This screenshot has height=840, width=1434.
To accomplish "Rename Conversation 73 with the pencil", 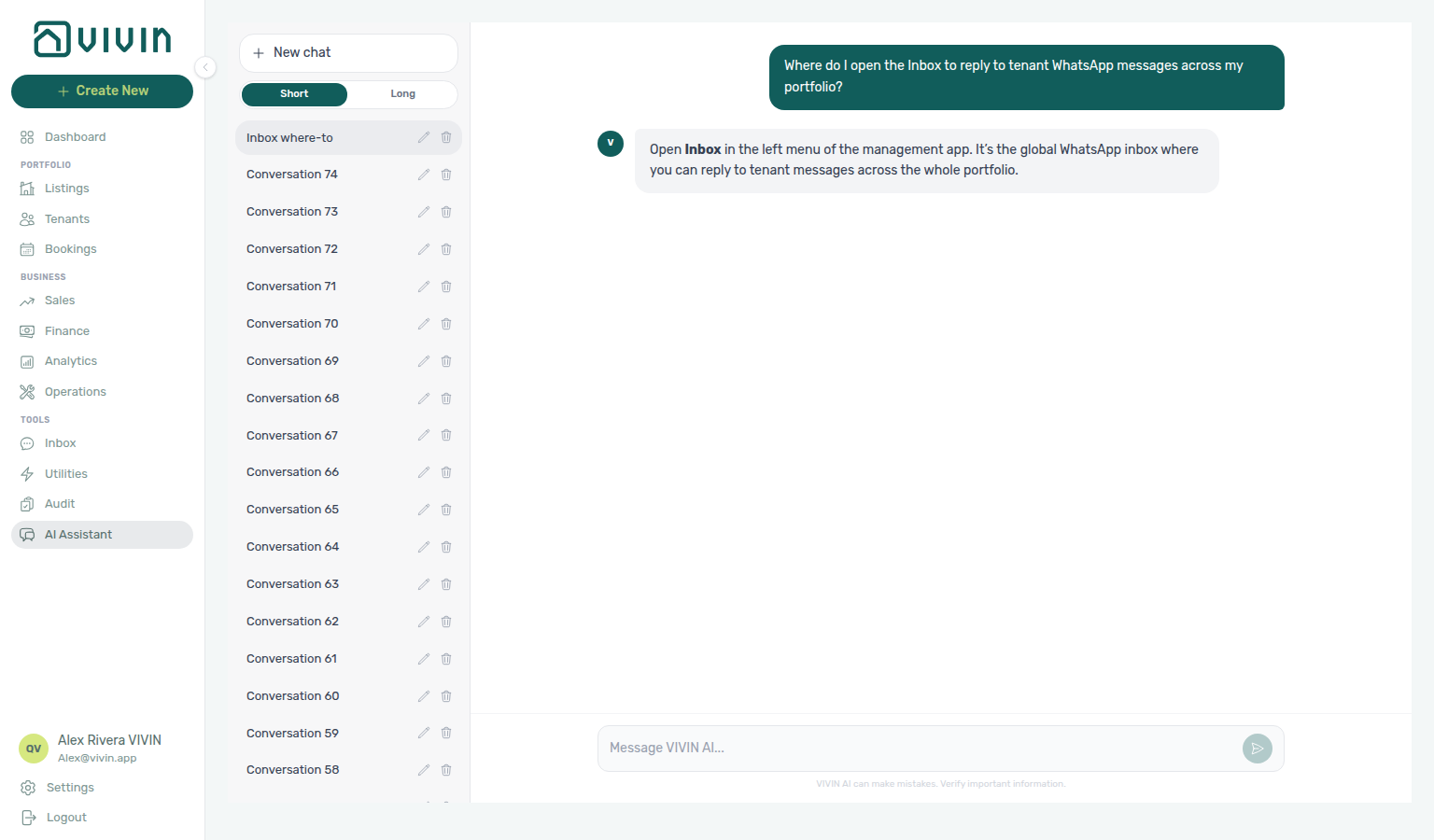I will (x=424, y=212).
